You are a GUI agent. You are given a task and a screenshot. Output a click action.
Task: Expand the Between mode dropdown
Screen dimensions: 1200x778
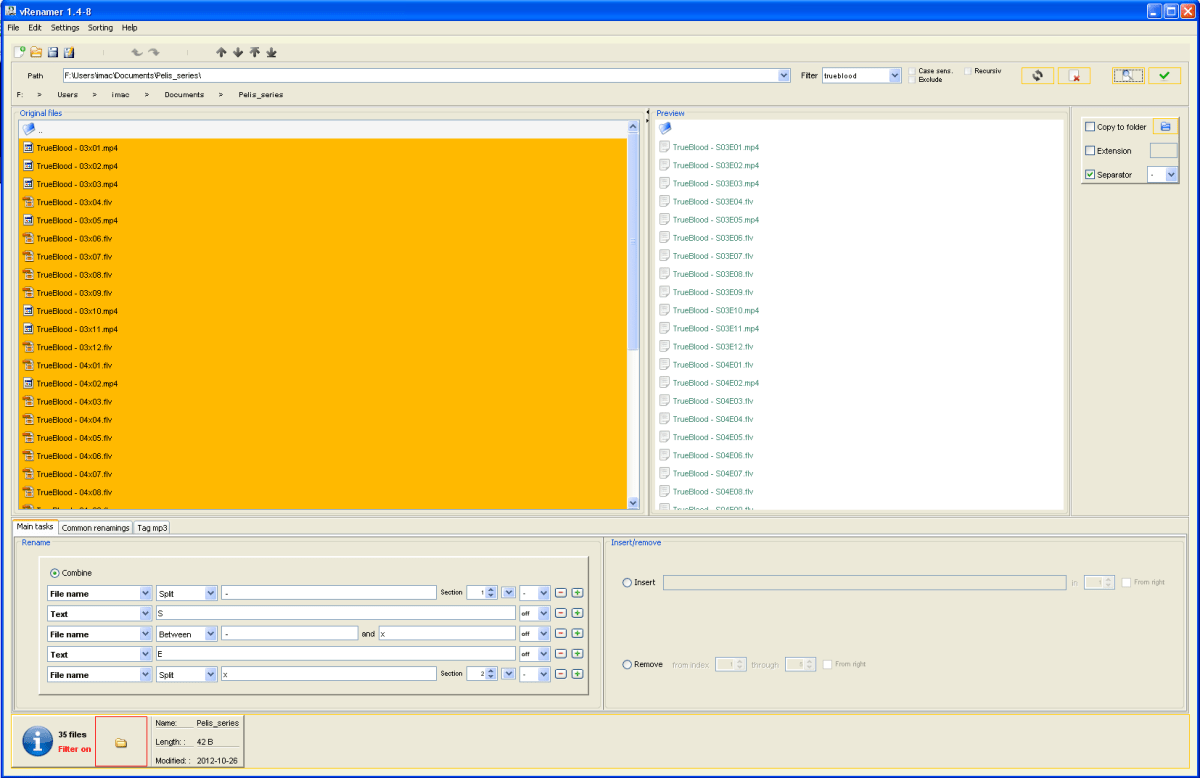tap(210, 634)
